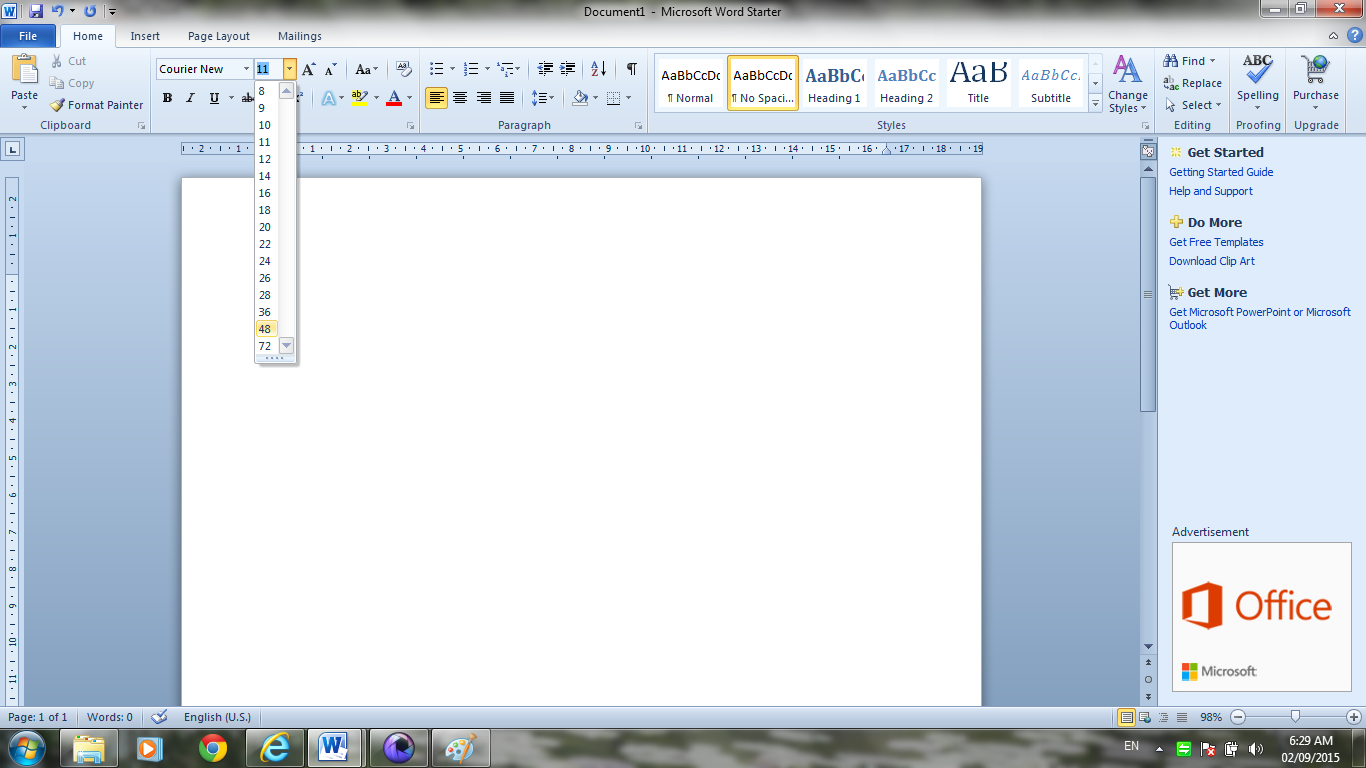Apply the Heading 1 style
Image resolution: width=1366 pixels, height=768 pixels.
(x=834, y=83)
